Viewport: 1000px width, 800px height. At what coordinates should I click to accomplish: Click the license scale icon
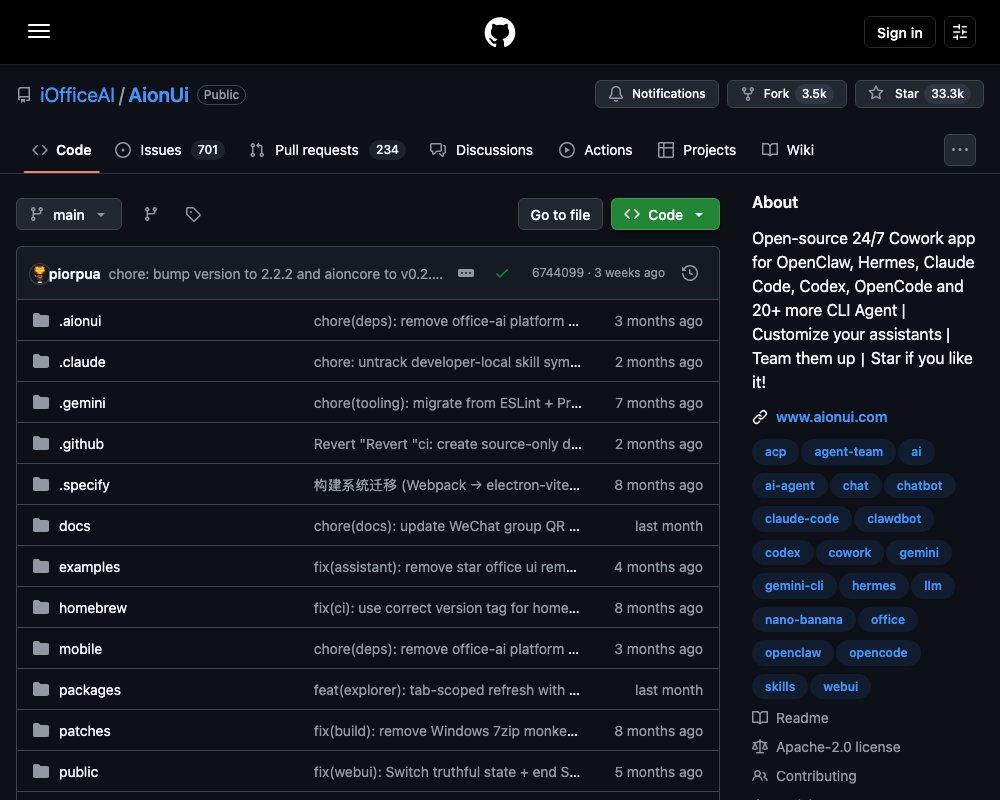point(760,747)
